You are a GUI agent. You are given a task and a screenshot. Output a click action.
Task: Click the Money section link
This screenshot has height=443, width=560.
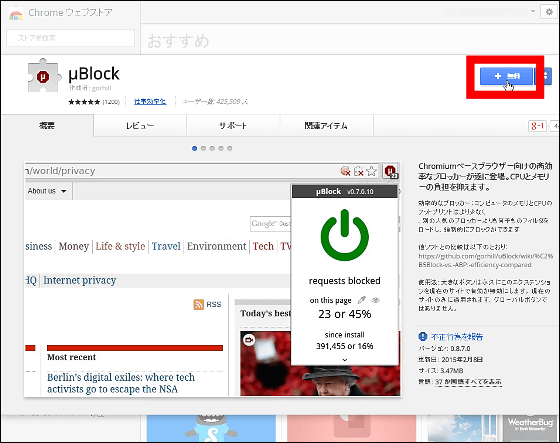tap(74, 246)
